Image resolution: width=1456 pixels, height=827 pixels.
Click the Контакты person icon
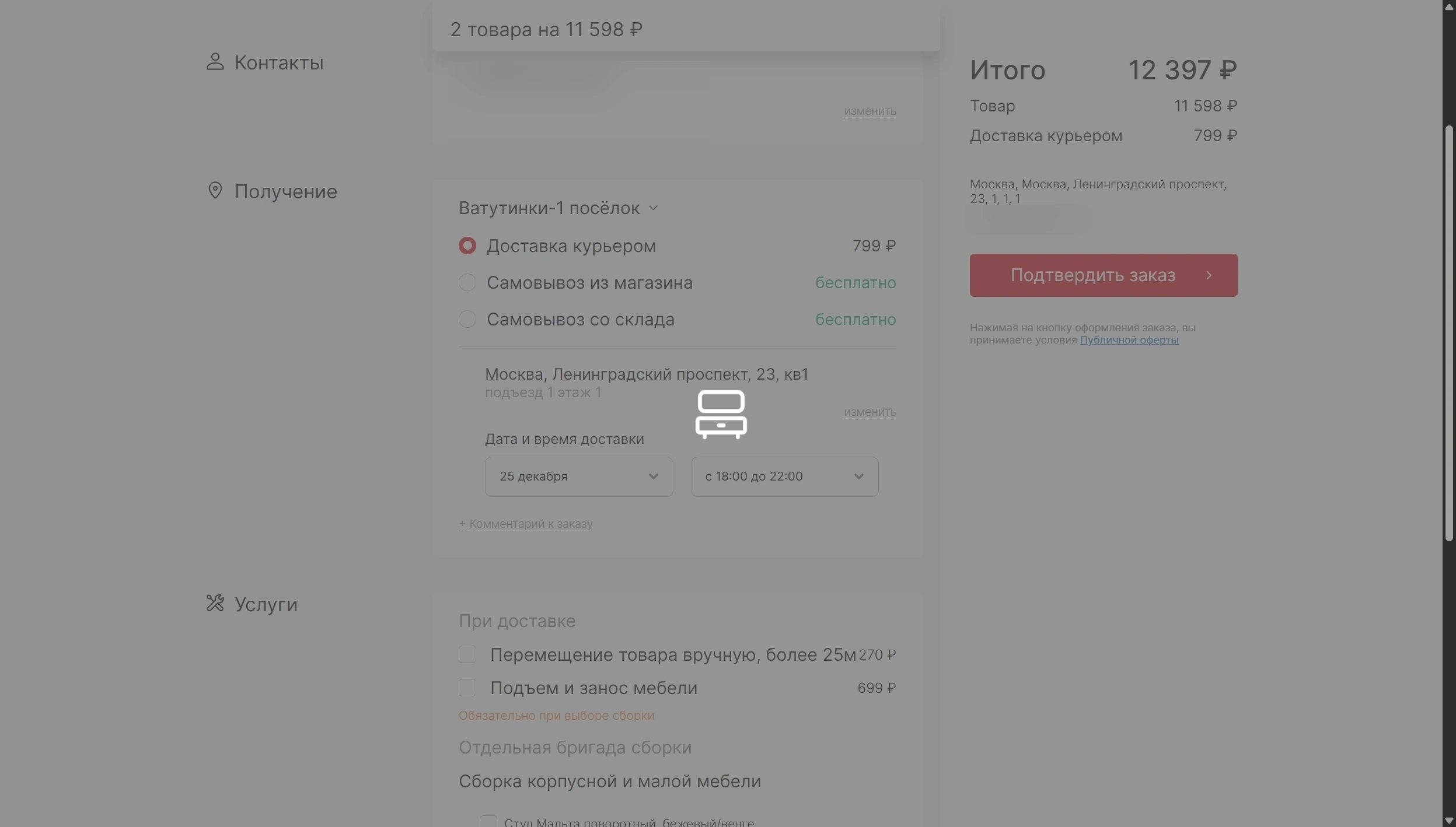coord(215,62)
